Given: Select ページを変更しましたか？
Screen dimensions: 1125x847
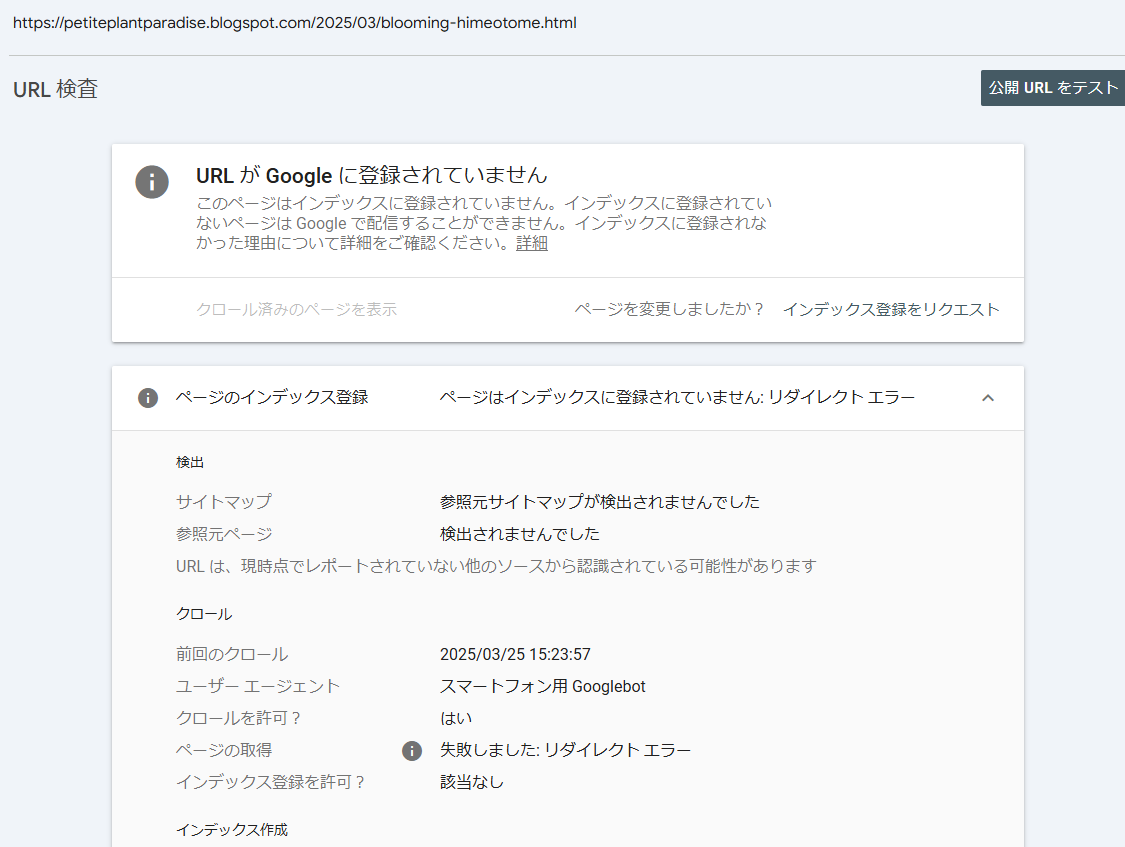Looking at the screenshot, I should pos(670,309).
